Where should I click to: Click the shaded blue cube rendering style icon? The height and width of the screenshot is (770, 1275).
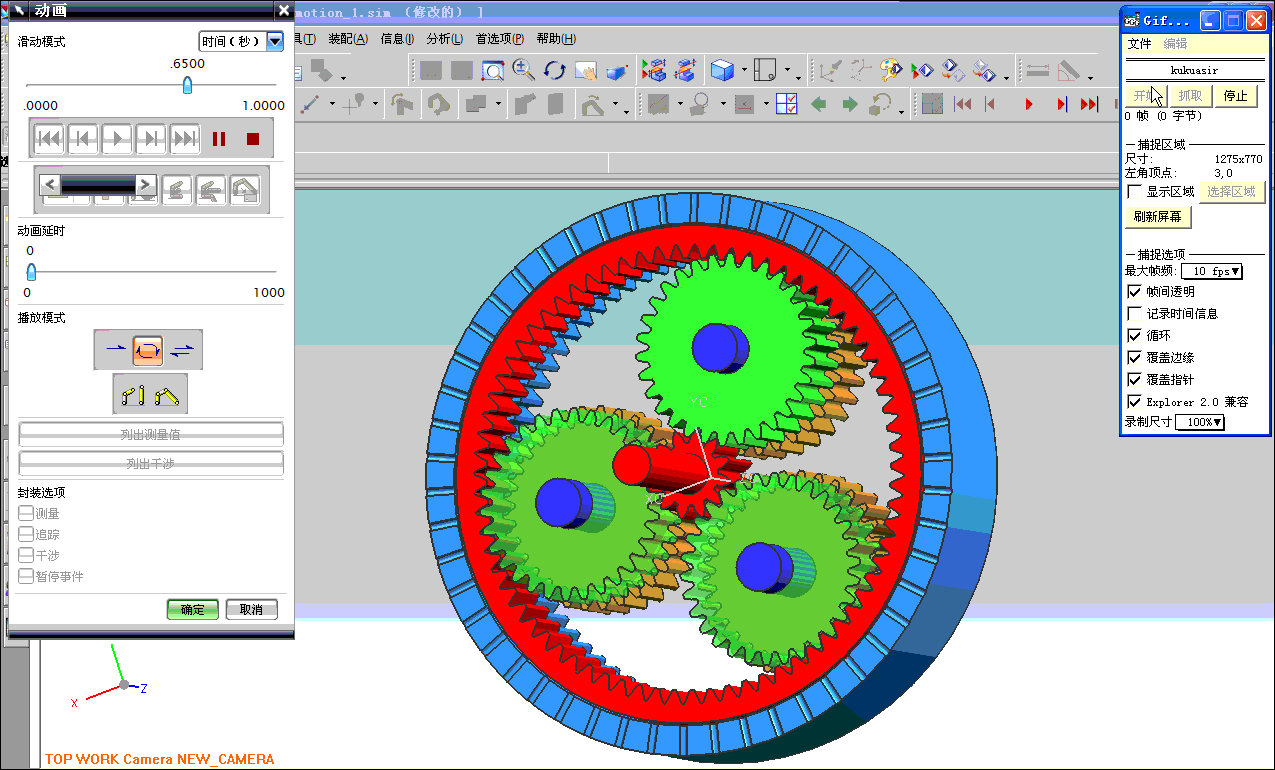721,70
